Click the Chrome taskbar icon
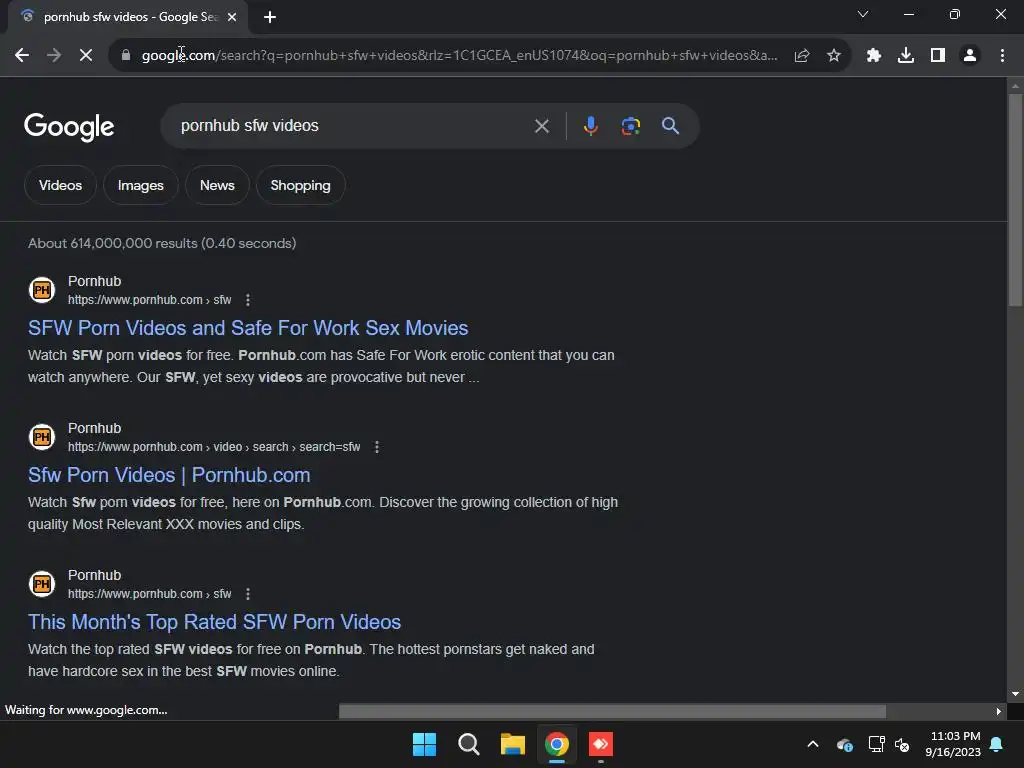Image resolution: width=1024 pixels, height=768 pixels. point(557,744)
